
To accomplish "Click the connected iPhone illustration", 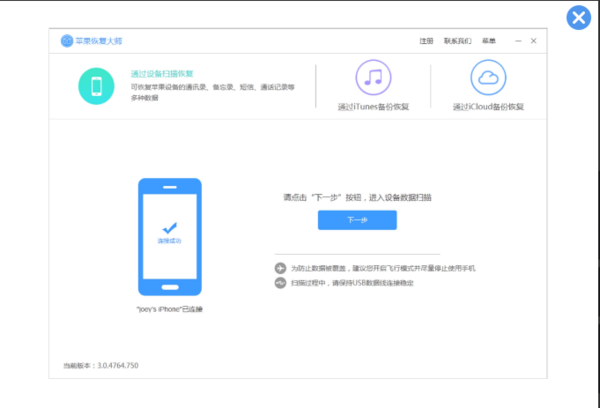I will [x=168, y=238].
